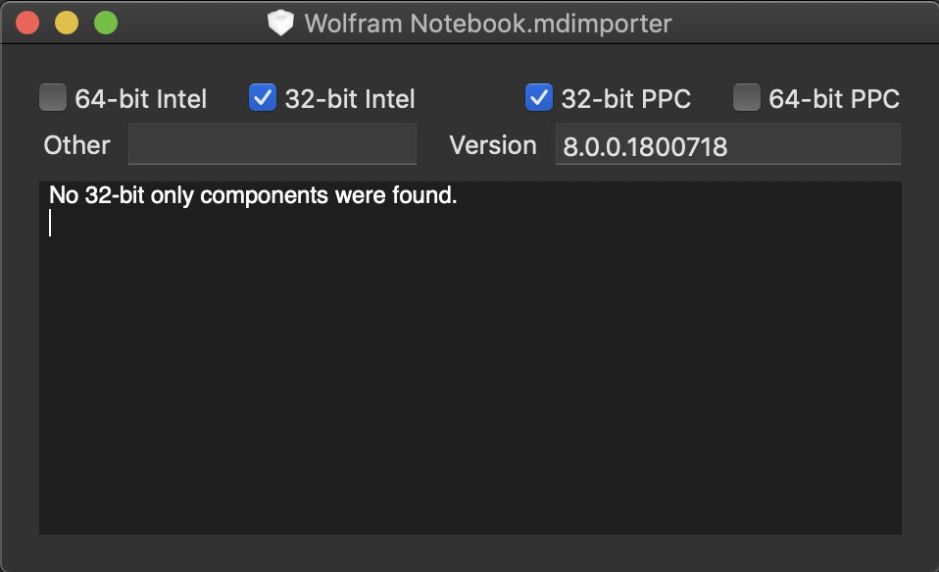Click the "No 32-bit only components" message
The width and height of the screenshot is (939, 572).
253,196
